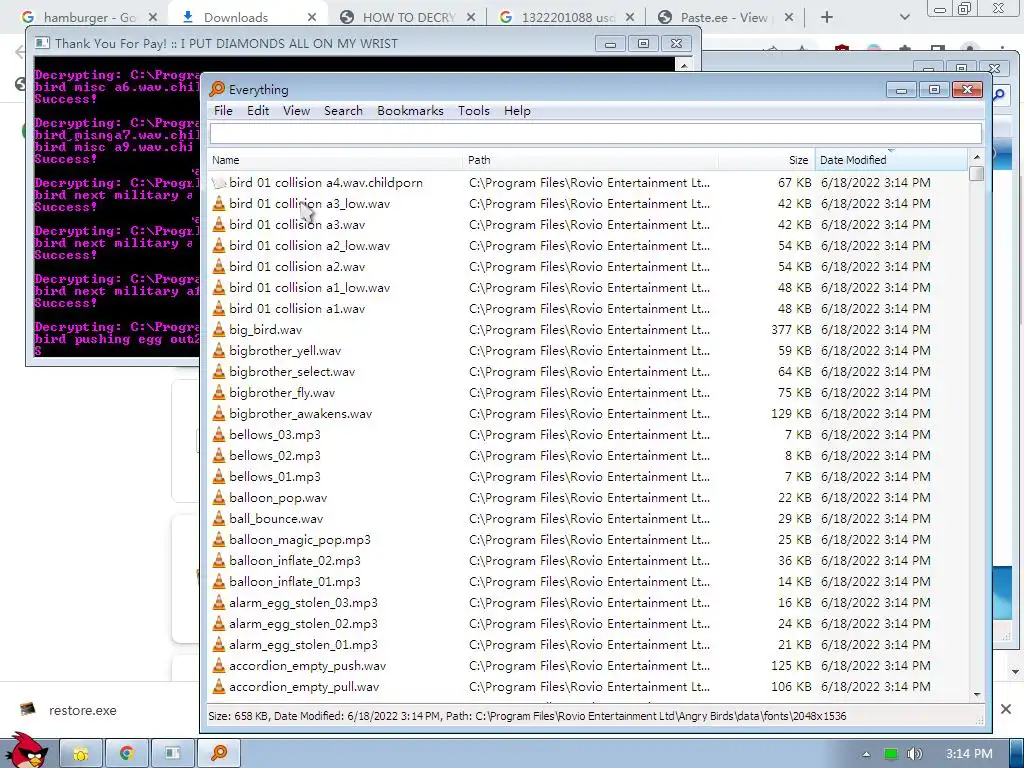Click VLC icon of bellows_03.mp3
This screenshot has height=768, width=1024.
219,434
